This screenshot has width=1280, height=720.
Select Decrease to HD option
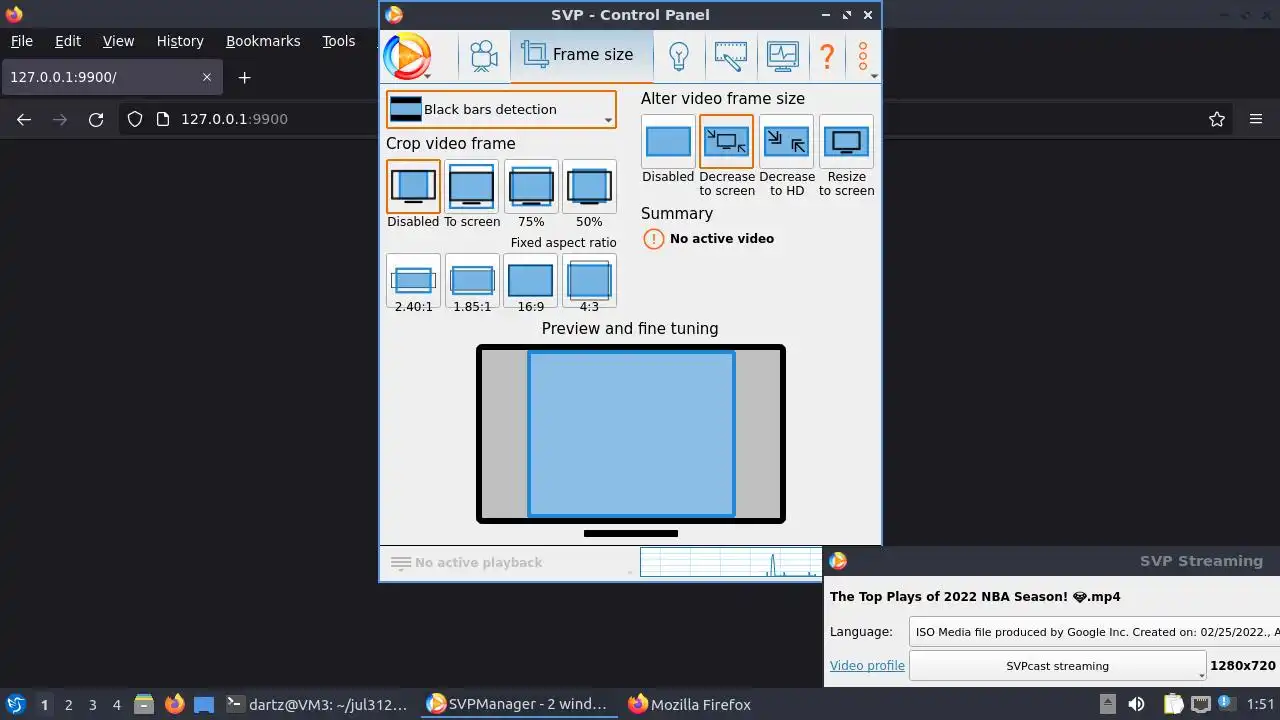(x=787, y=142)
